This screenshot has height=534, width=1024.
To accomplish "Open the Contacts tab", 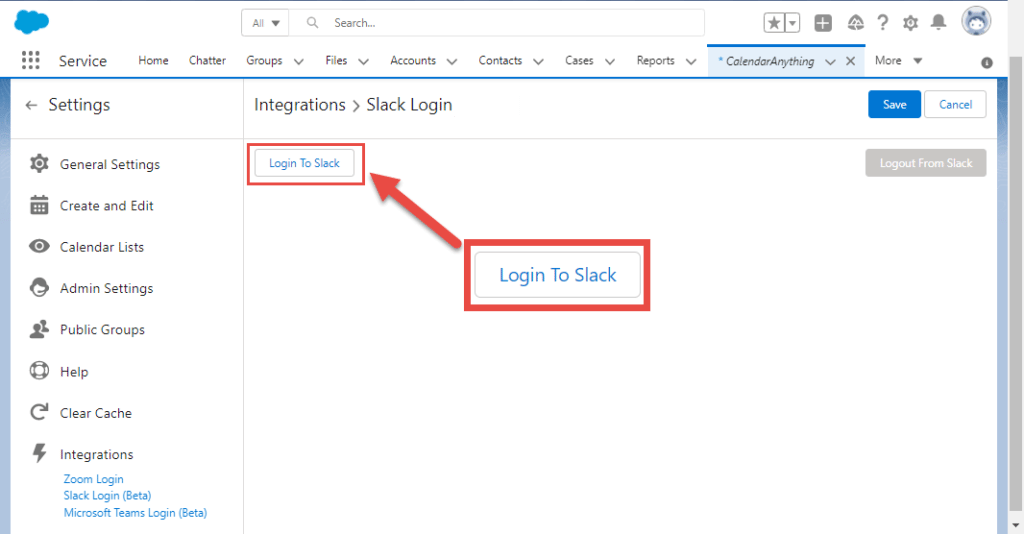I will click(x=500, y=61).
